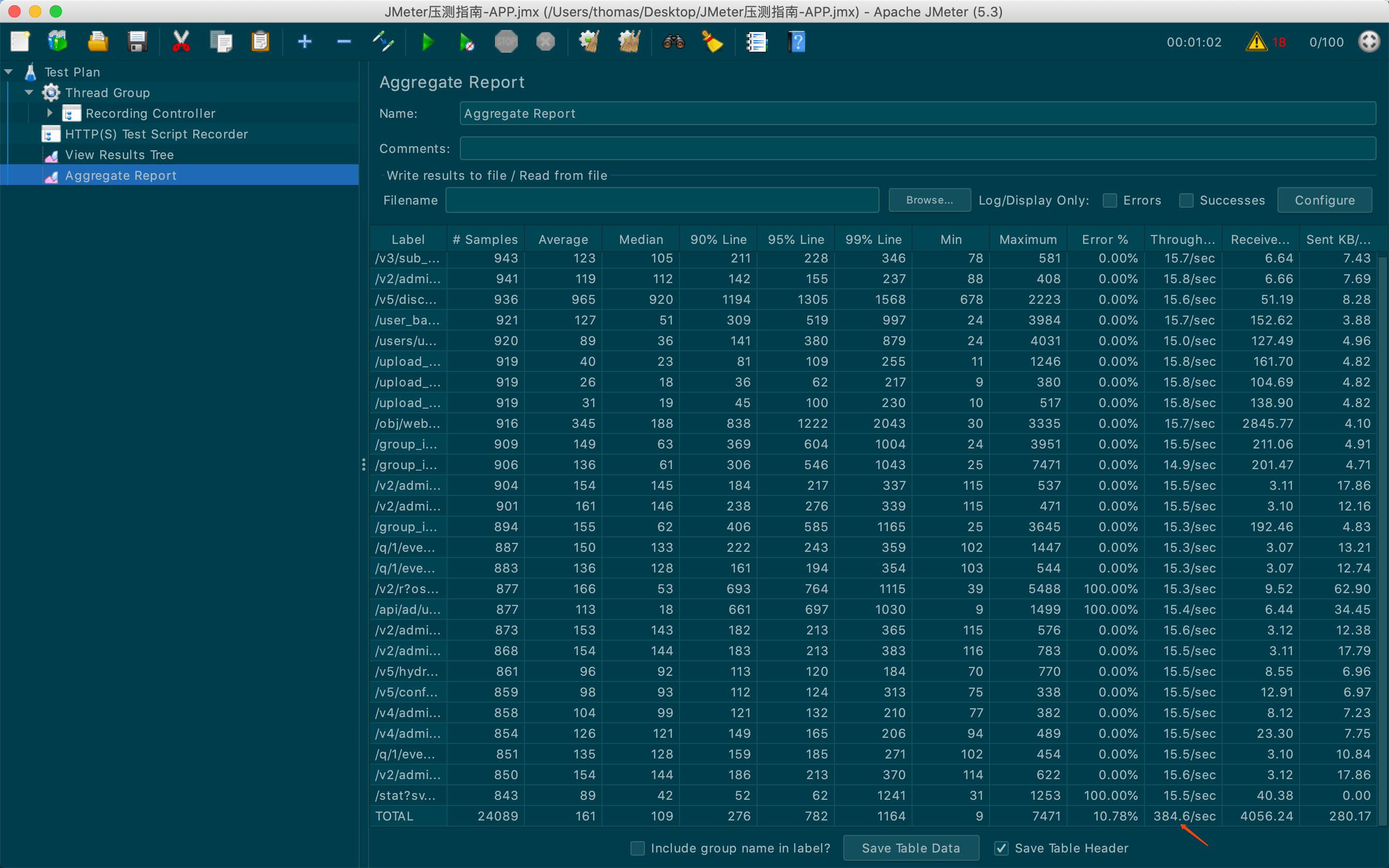Click the /v5/disc... row label
This screenshot has height=868, width=1389.
(406, 299)
